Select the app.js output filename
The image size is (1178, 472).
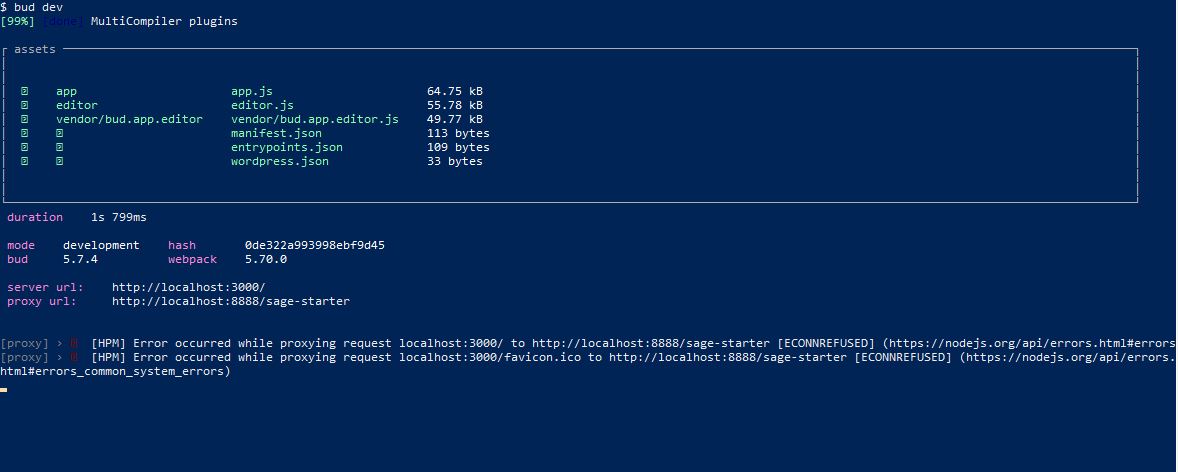pyautogui.click(x=251, y=91)
